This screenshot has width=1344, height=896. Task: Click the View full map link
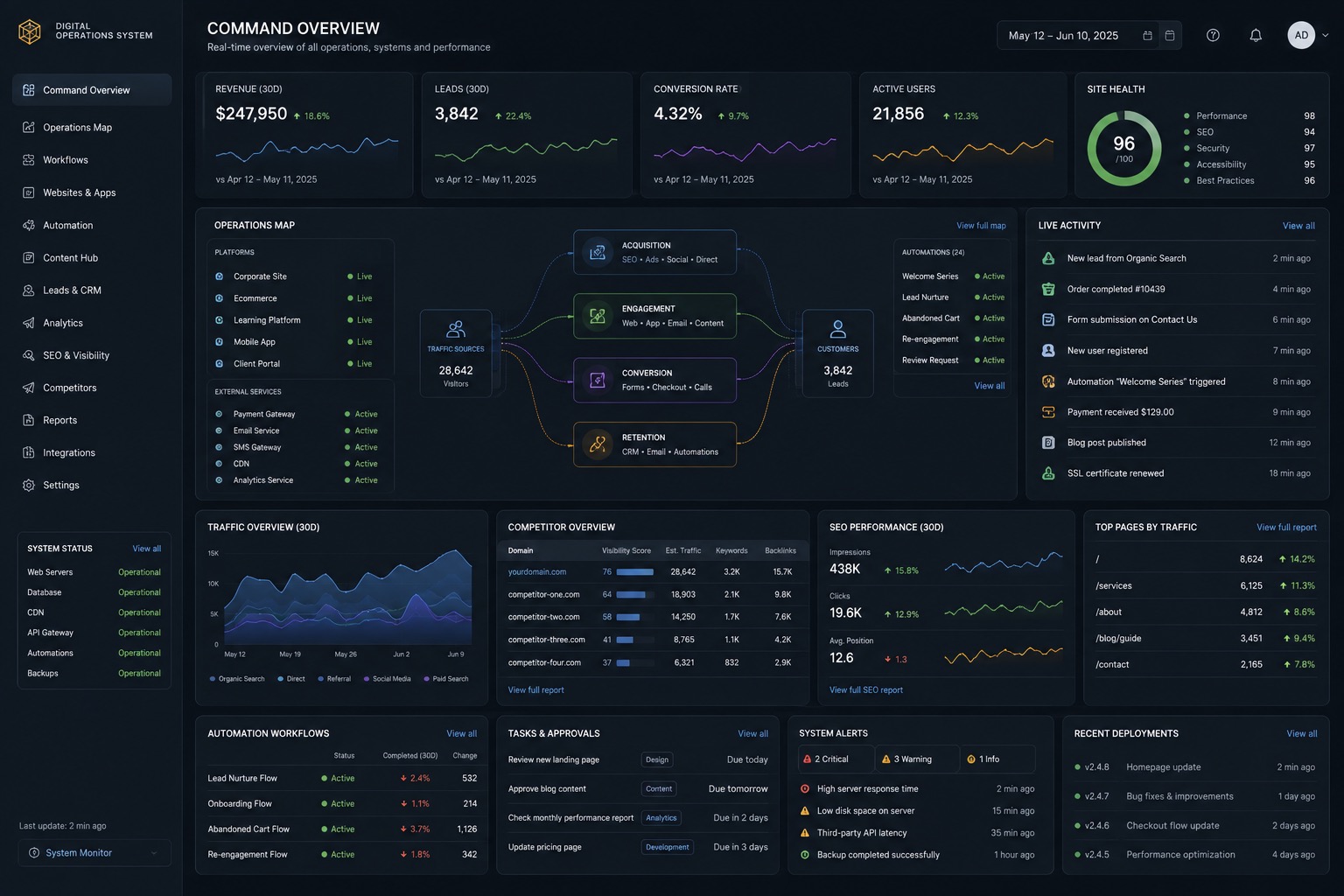(981, 226)
